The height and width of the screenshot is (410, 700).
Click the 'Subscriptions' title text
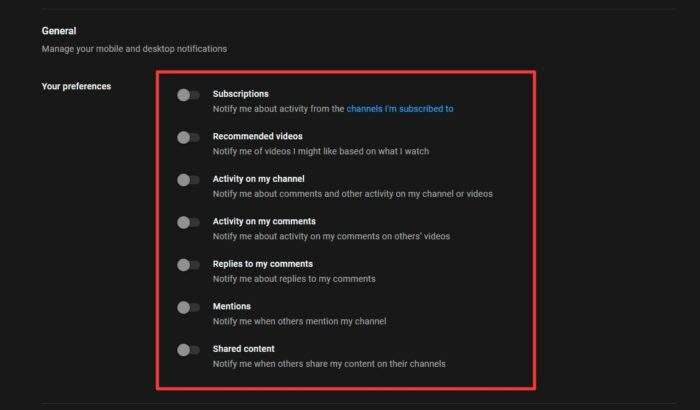pyautogui.click(x=241, y=94)
